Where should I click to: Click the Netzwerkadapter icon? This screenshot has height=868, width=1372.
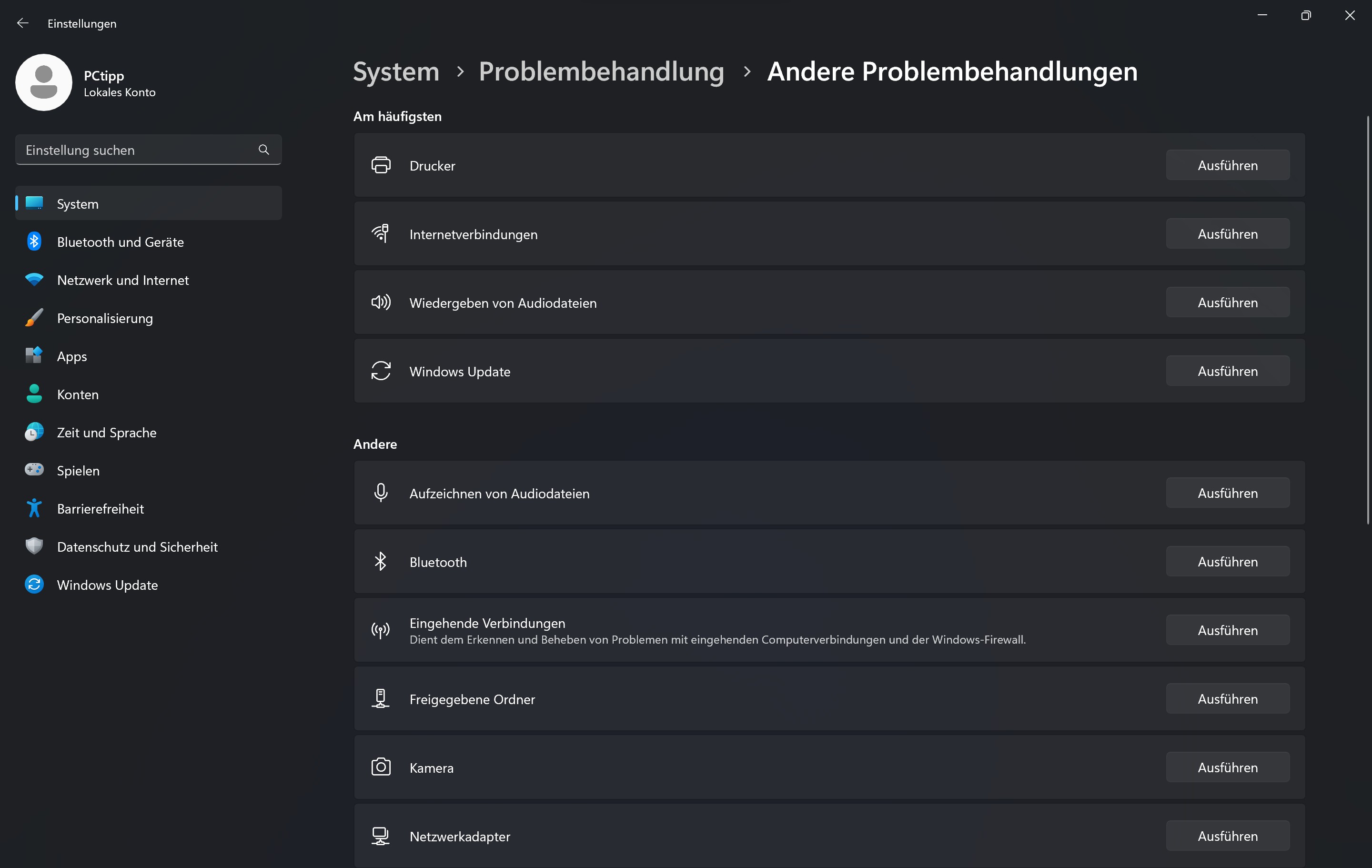[381, 836]
